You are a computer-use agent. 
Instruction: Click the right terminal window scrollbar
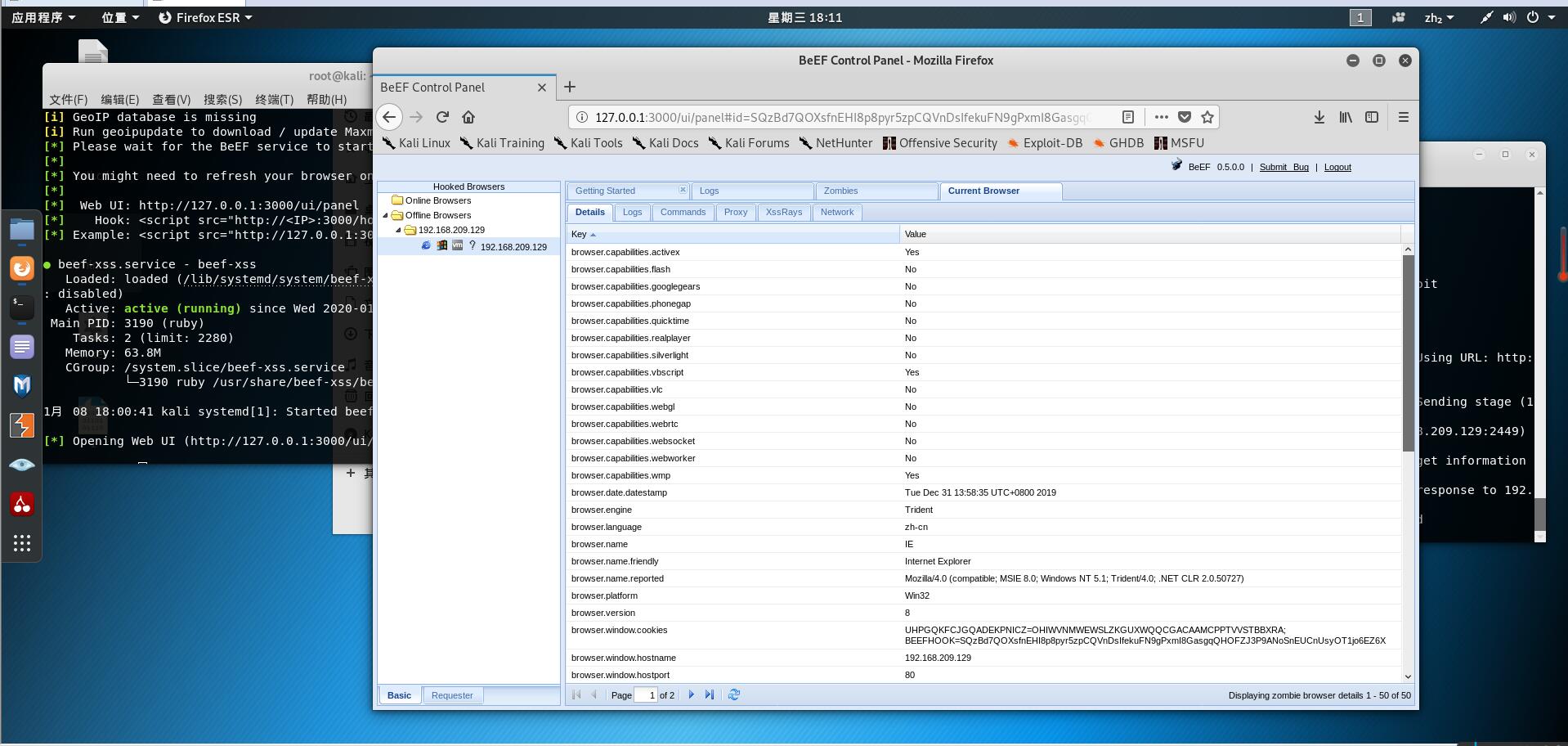click(1540, 515)
